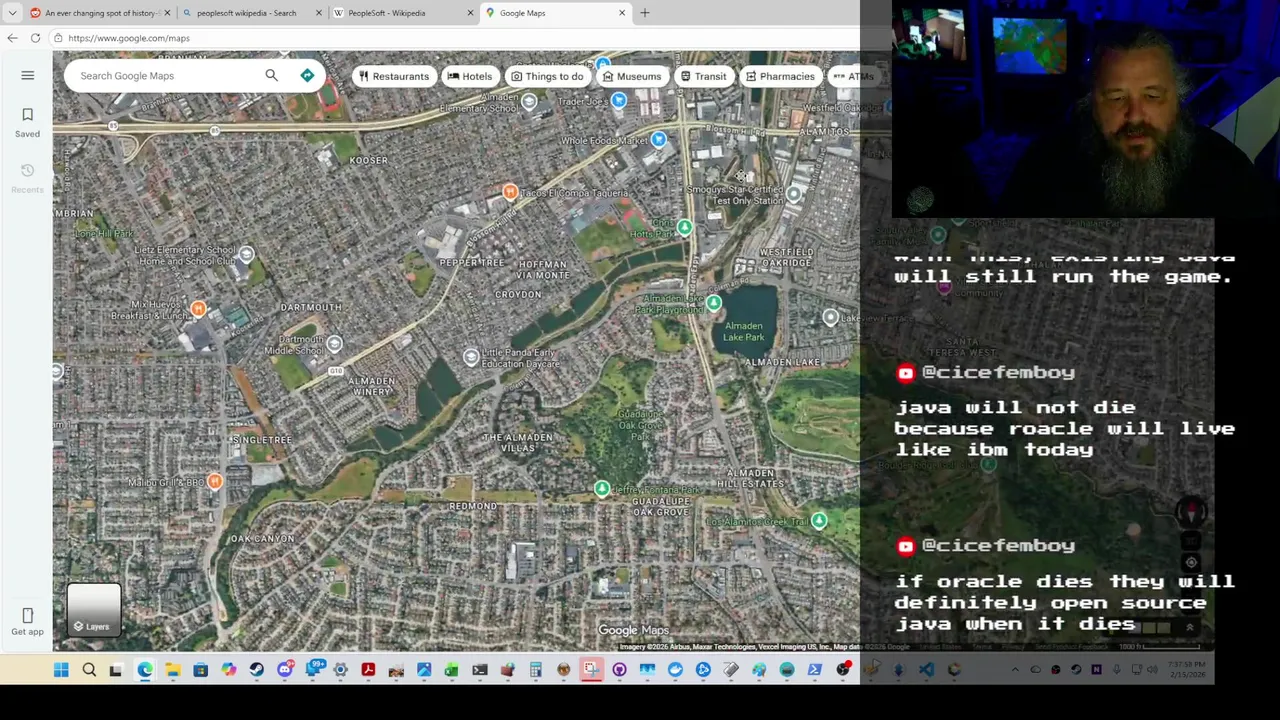1280x720 pixels.
Task: Open the Google Maps hamburger menu
Action: pos(28,76)
